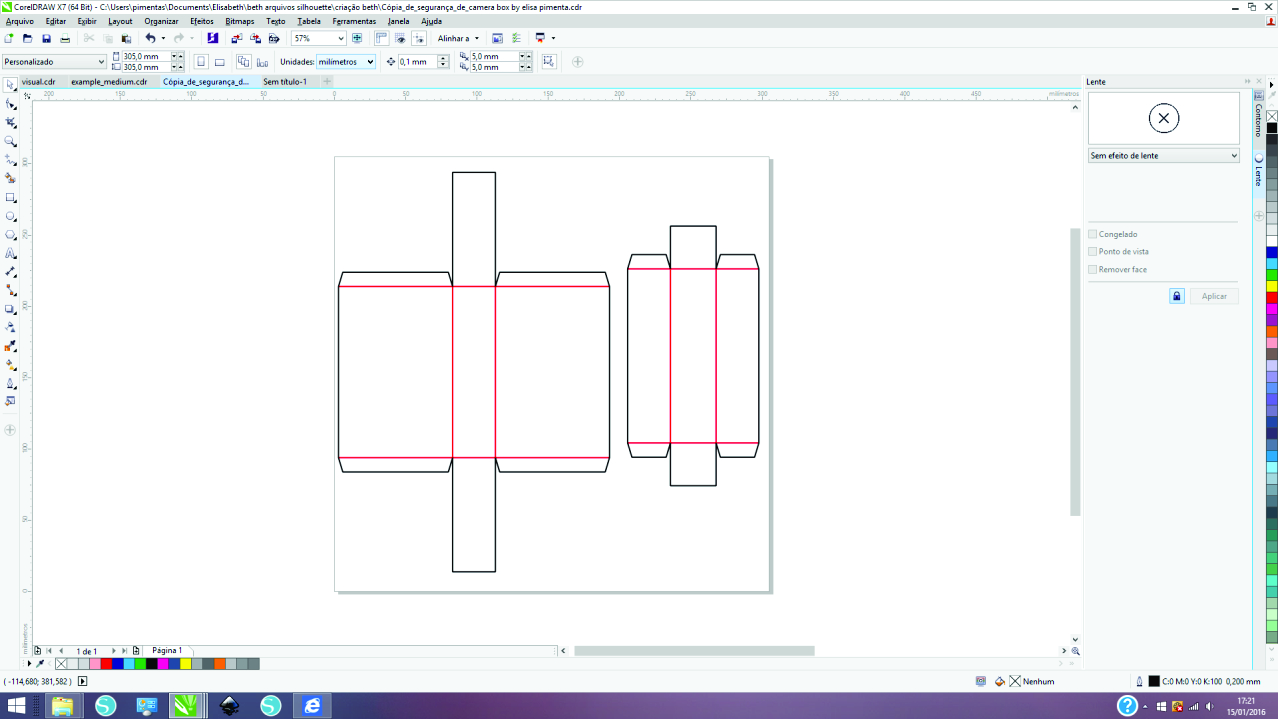Click the Save icon in toolbar
Viewport: 1278px width, 719px height.
tap(46, 38)
